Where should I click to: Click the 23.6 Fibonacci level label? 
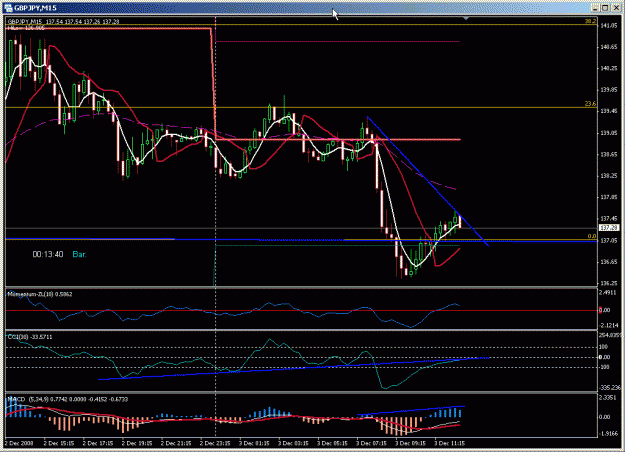point(590,104)
